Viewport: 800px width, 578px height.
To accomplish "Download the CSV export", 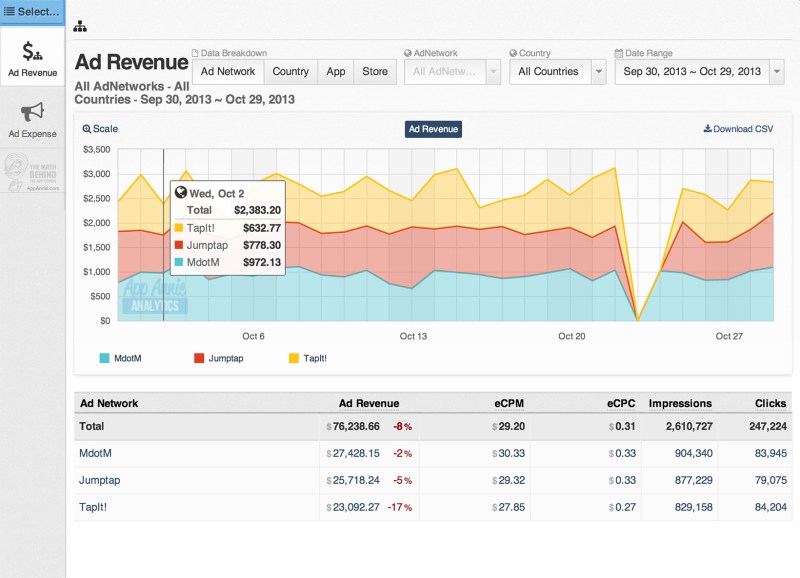I will (738, 129).
